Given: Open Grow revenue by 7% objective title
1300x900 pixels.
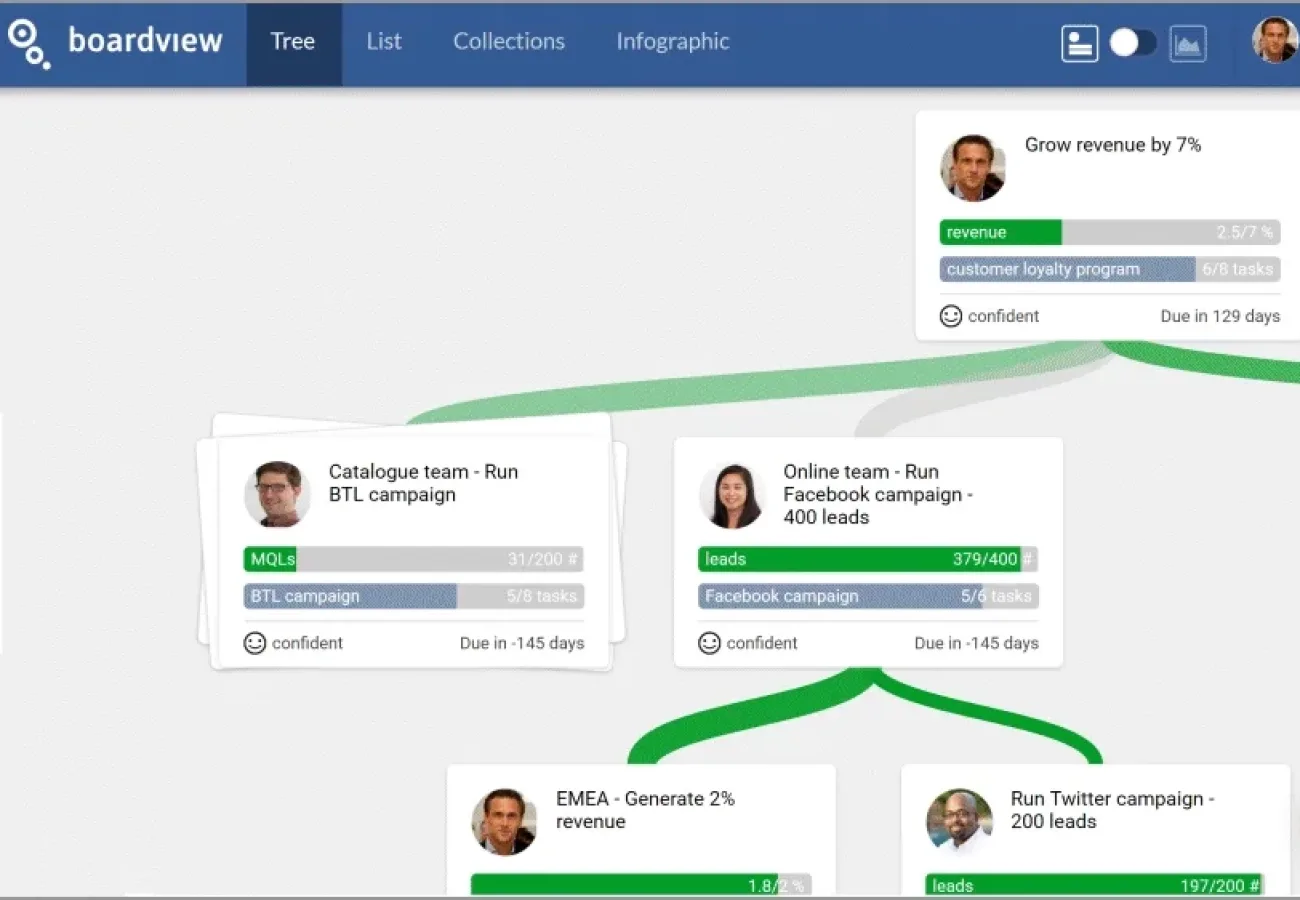Looking at the screenshot, I should pyautogui.click(x=1112, y=145).
